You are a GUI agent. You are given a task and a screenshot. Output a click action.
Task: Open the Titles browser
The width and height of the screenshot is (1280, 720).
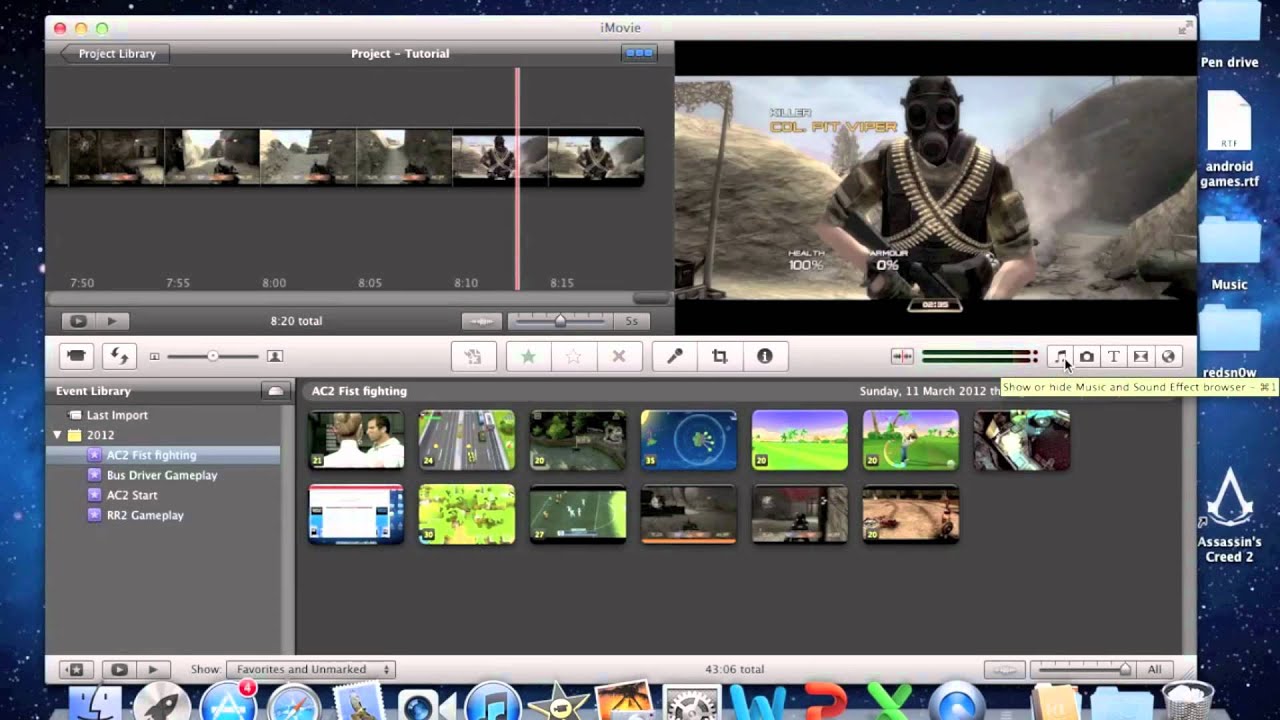pos(1114,356)
